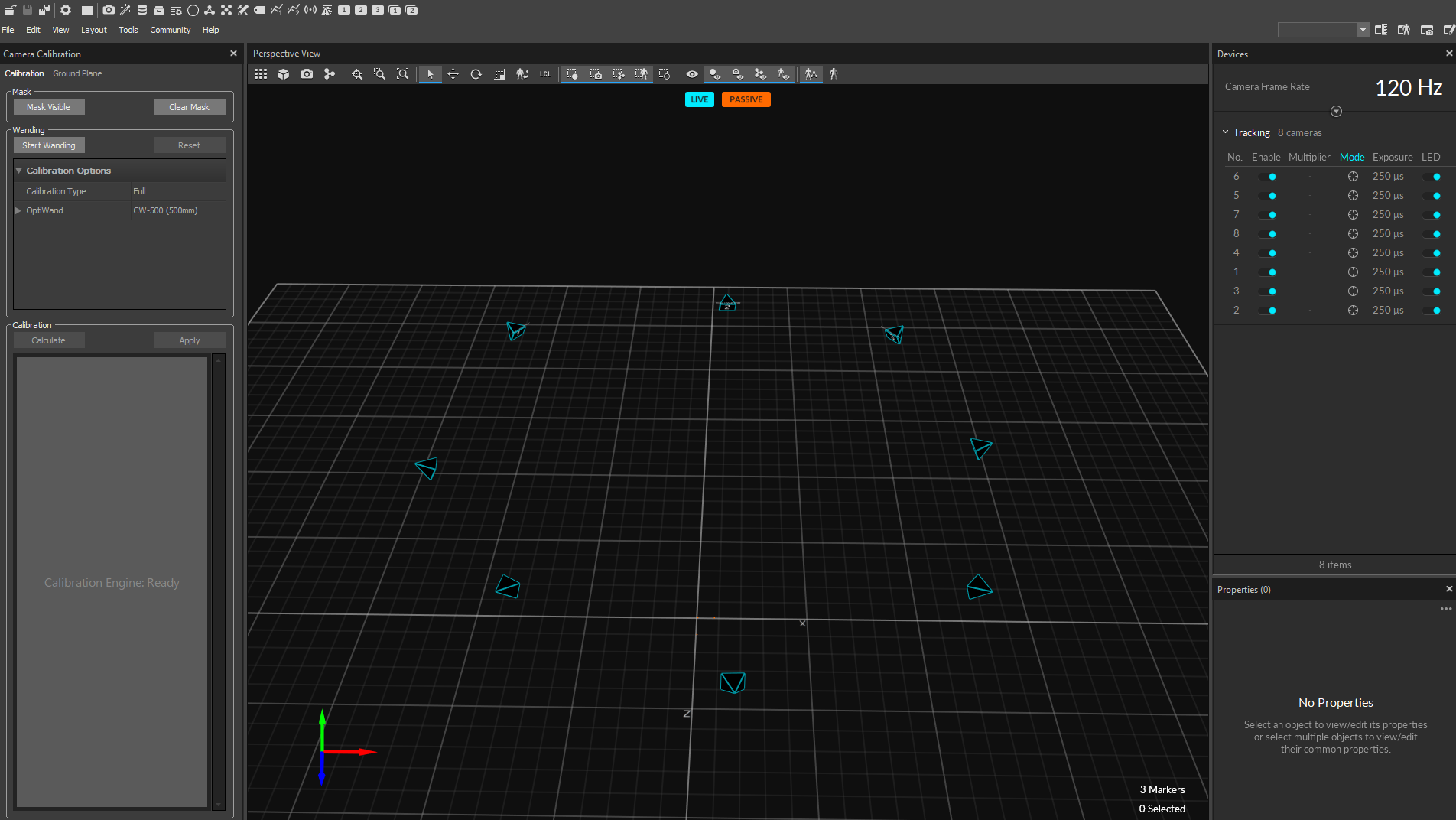Click the tracking mode icon for camera 6
This screenshot has width=1456, height=820.
point(1352,177)
